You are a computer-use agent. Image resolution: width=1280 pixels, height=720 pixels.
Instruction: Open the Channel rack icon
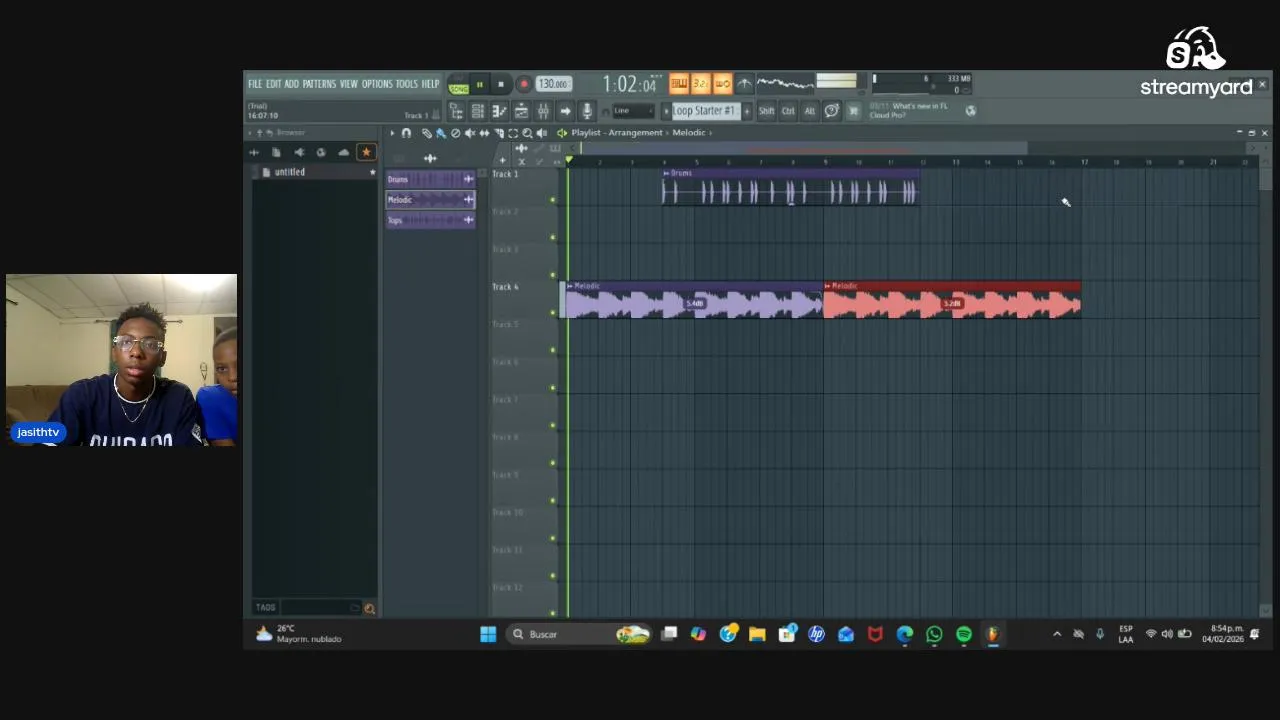tap(478, 111)
